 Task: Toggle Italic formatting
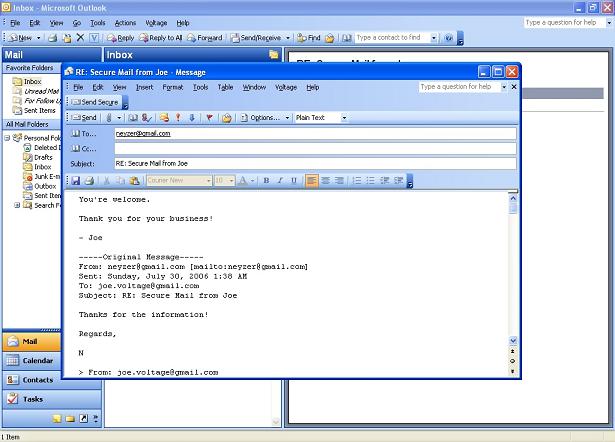(280, 180)
